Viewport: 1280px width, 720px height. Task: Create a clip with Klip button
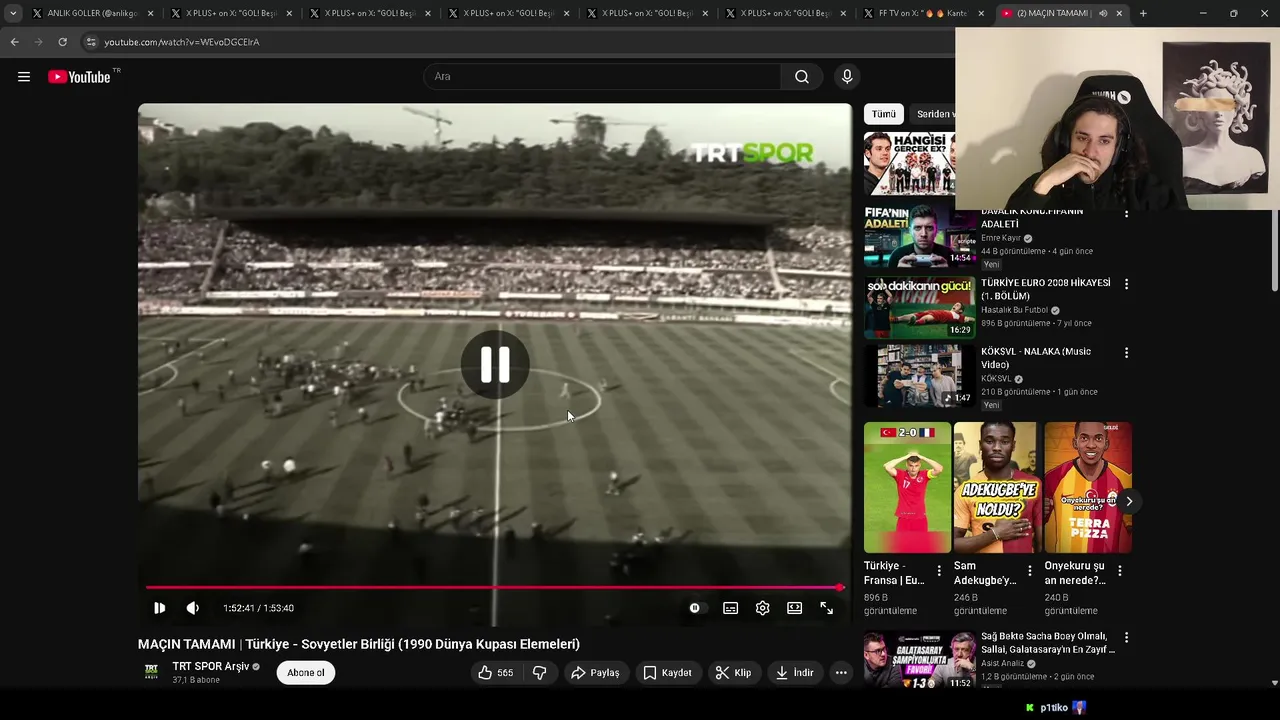point(733,673)
